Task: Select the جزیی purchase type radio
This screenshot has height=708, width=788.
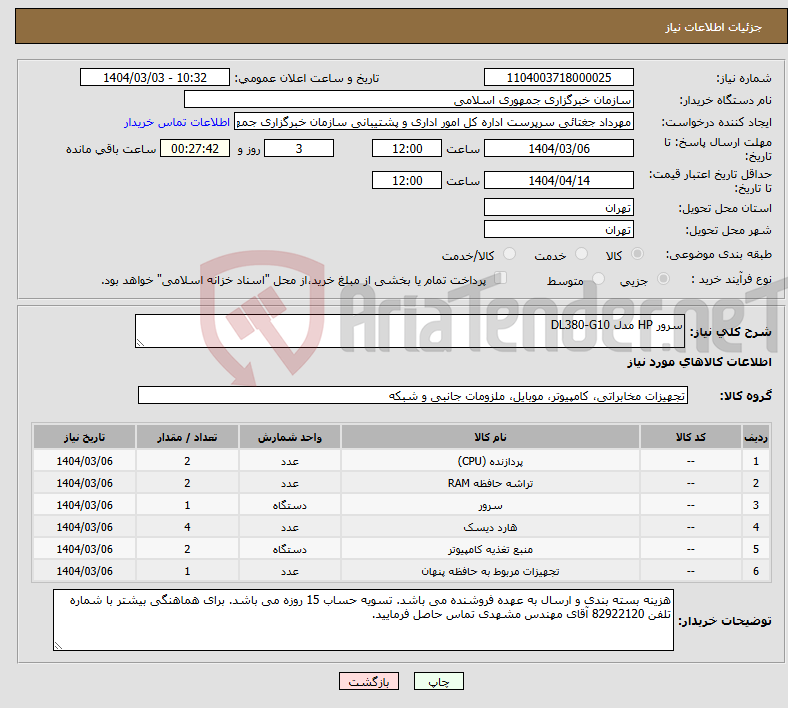Action: tap(663, 278)
